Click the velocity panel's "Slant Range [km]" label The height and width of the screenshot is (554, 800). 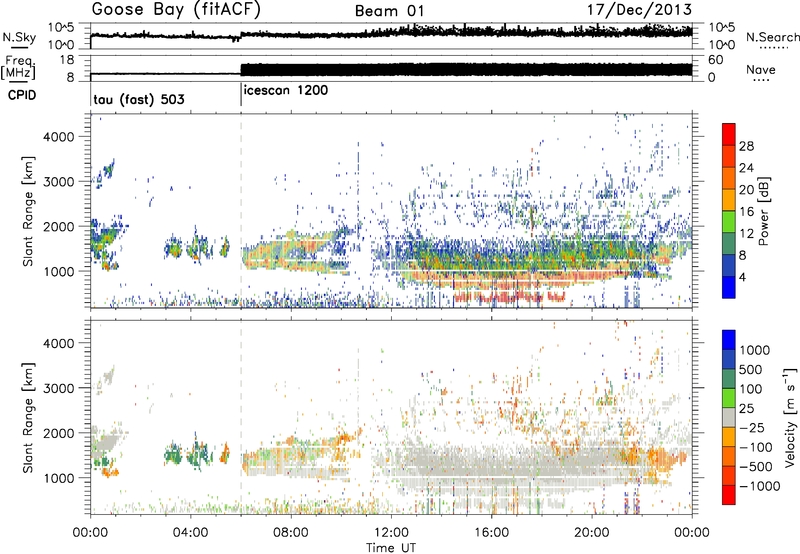[x=28, y=417]
